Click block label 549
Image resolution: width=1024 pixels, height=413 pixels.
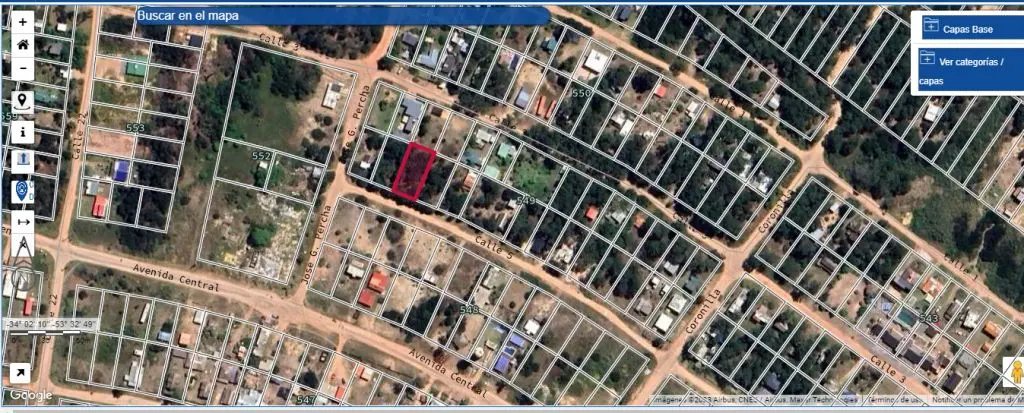(526, 200)
